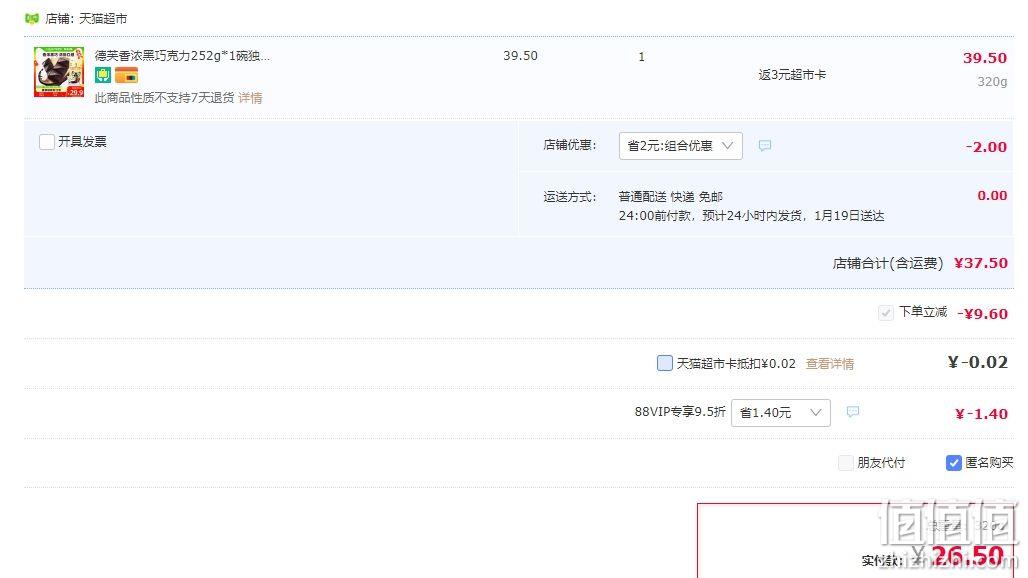Check the 天猫超市卡抵扣 checkbox
This screenshot has width=1028, height=578.
coord(665,363)
